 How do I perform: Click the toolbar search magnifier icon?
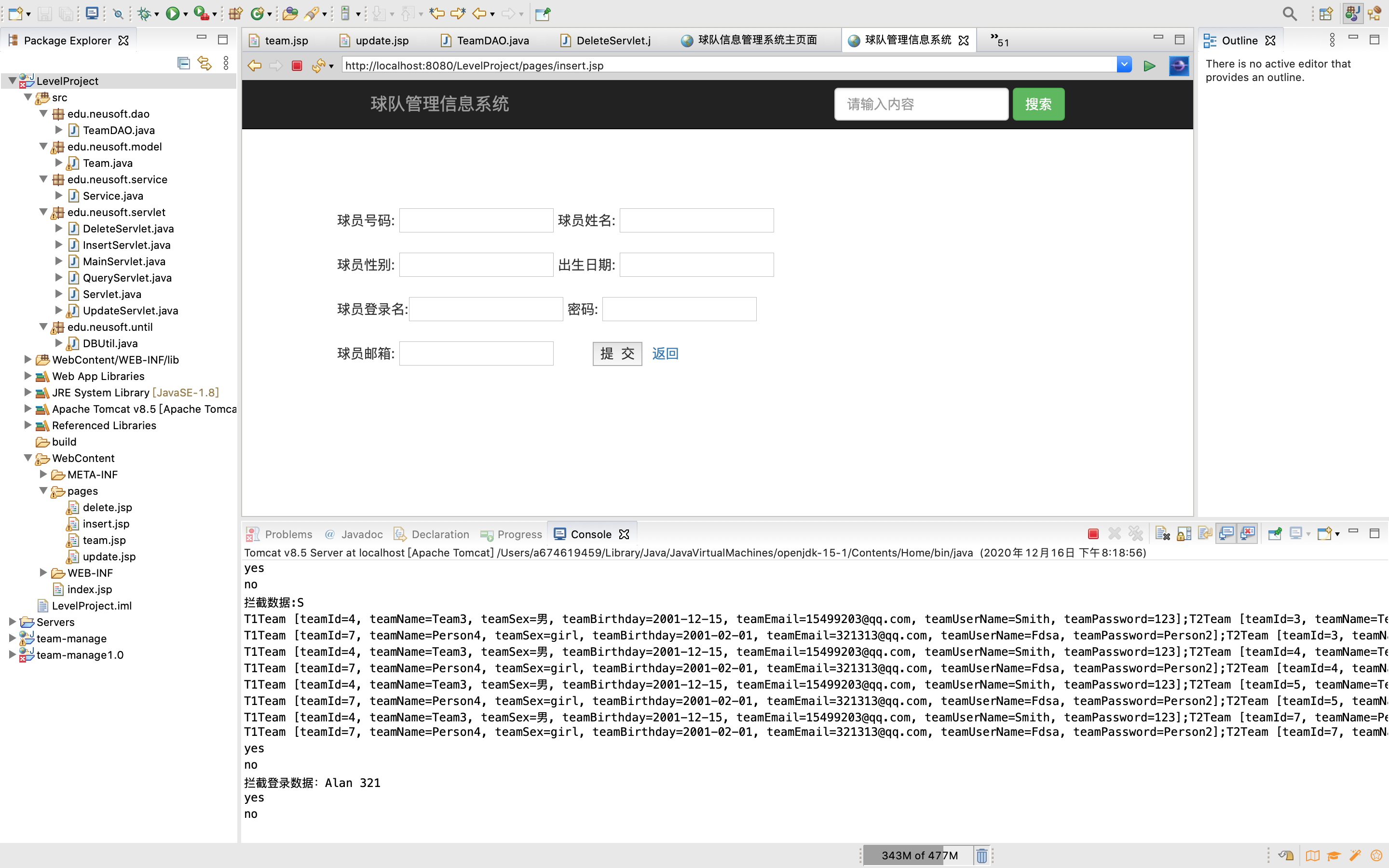pyautogui.click(x=1289, y=14)
